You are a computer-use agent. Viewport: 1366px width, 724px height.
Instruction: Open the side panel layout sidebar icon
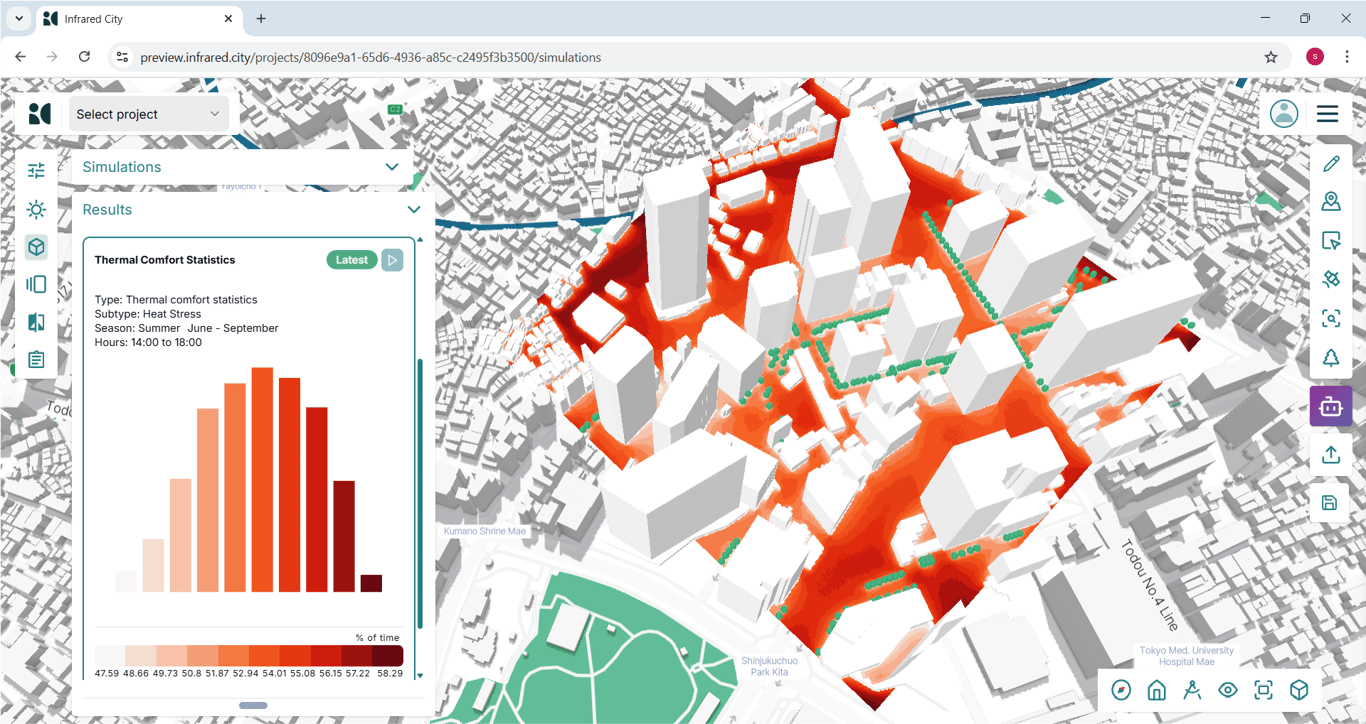pyautogui.click(x=37, y=285)
